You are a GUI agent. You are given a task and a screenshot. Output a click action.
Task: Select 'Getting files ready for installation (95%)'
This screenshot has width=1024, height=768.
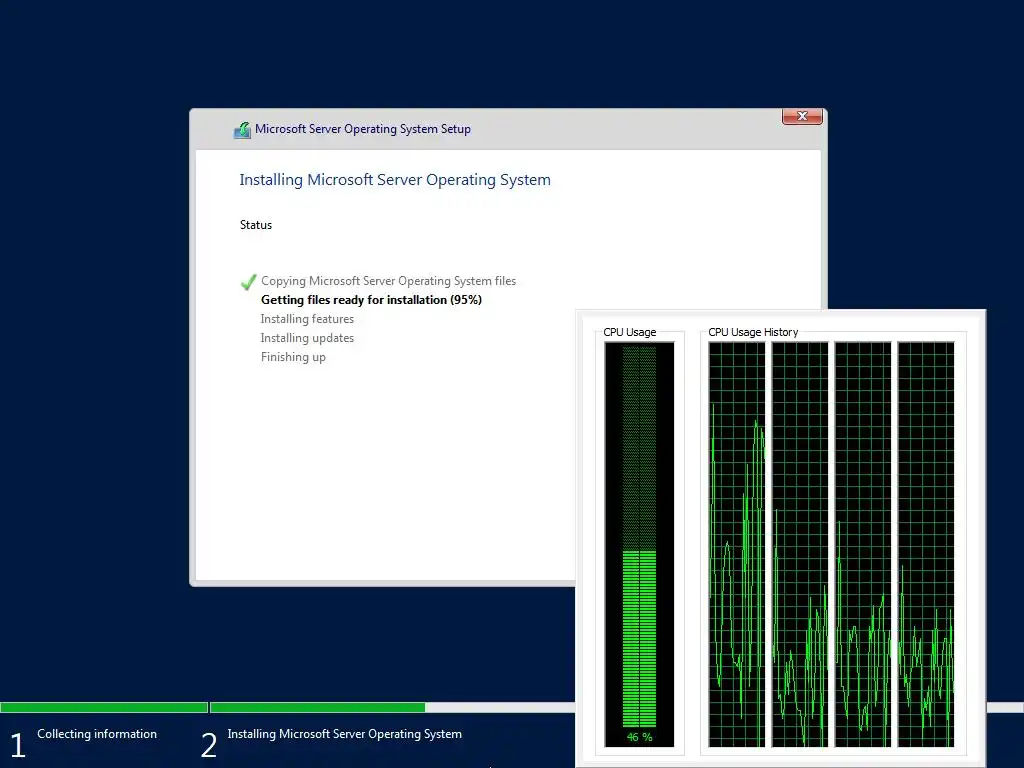click(371, 300)
